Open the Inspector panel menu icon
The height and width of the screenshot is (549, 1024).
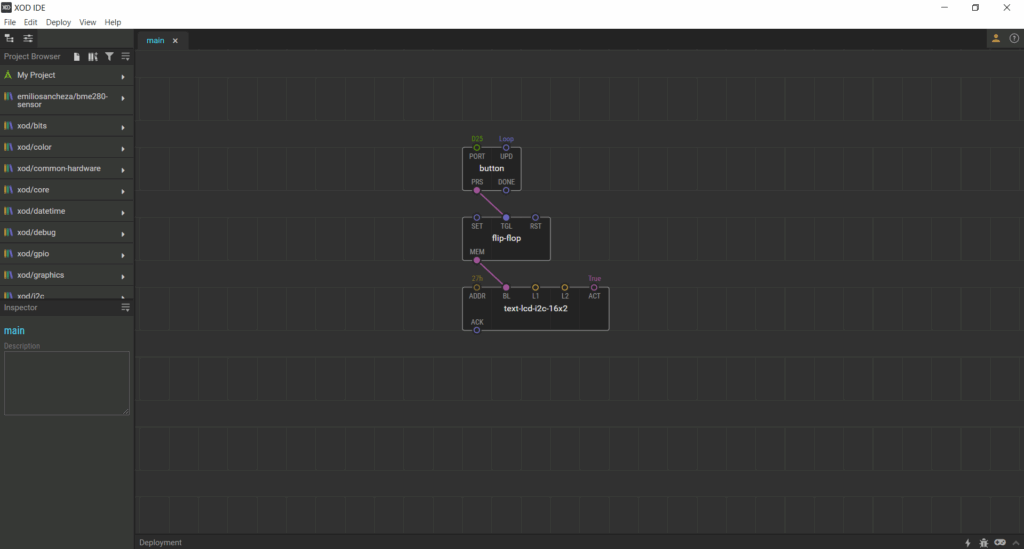point(125,307)
